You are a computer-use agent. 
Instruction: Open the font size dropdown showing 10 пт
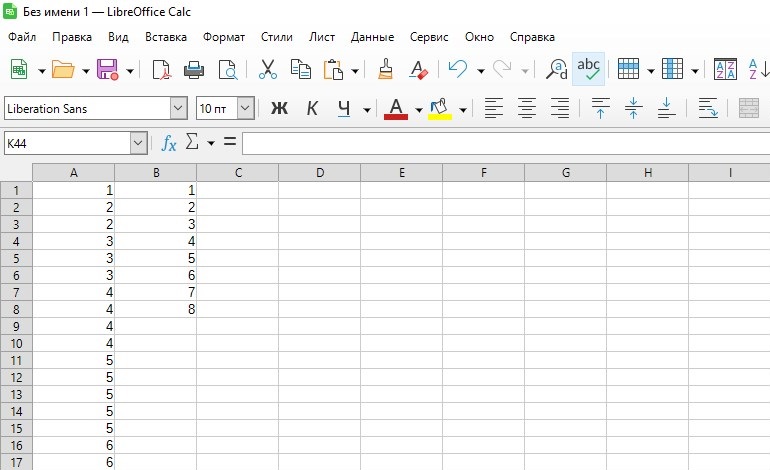245,108
